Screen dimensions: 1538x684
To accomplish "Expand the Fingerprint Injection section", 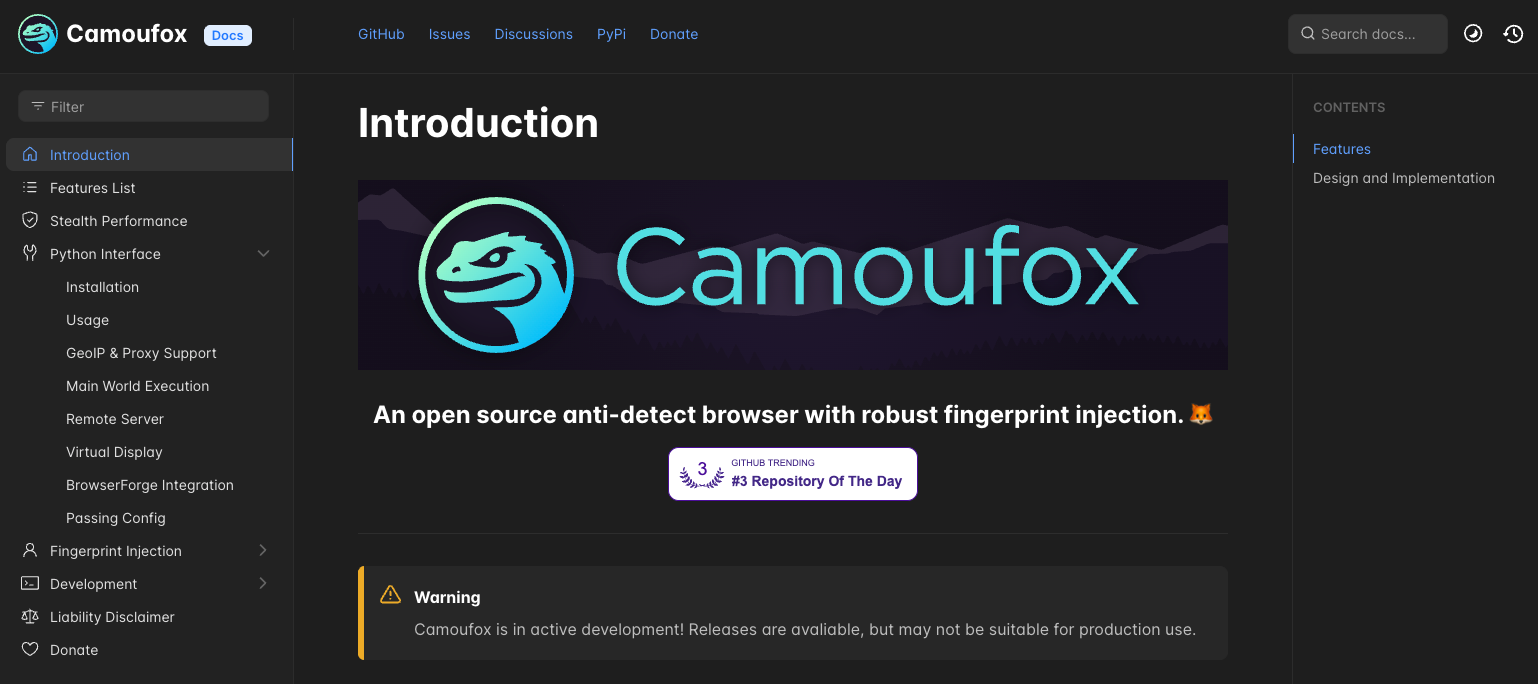I will coord(263,550).
